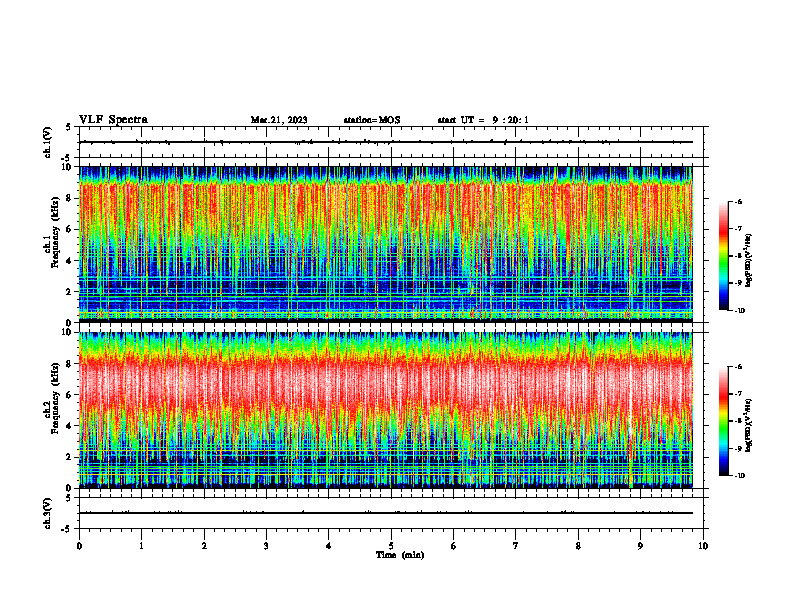Click time axis tick label "5"
The image size is (792, 612).
tap(391, 546)
